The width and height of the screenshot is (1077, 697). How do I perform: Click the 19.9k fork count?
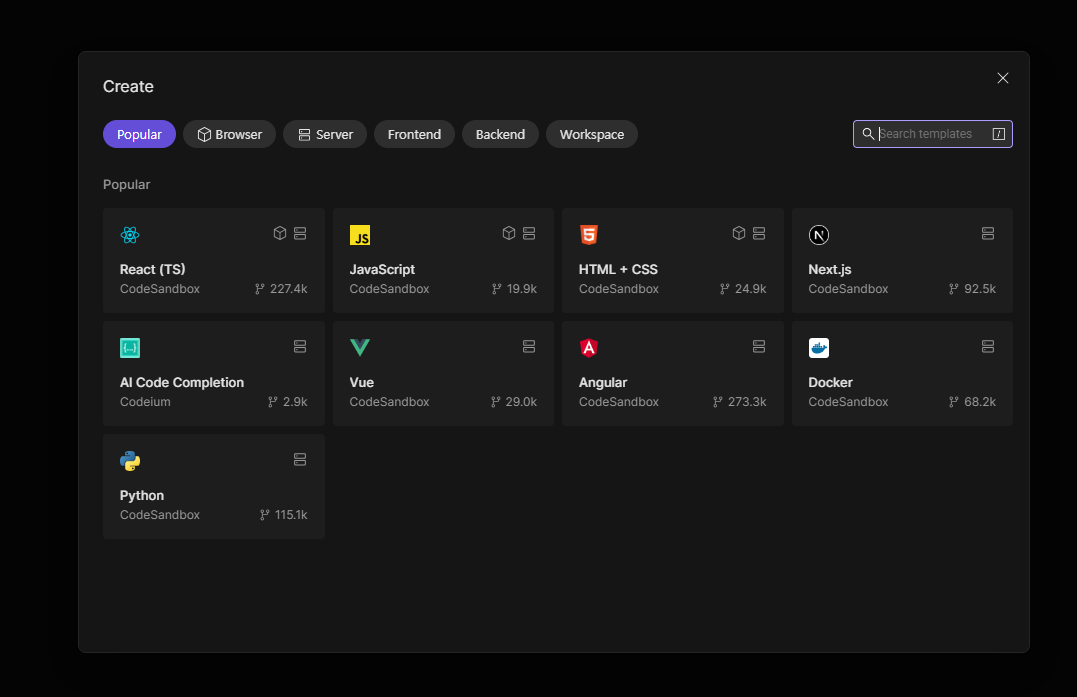tap(522, 289)
